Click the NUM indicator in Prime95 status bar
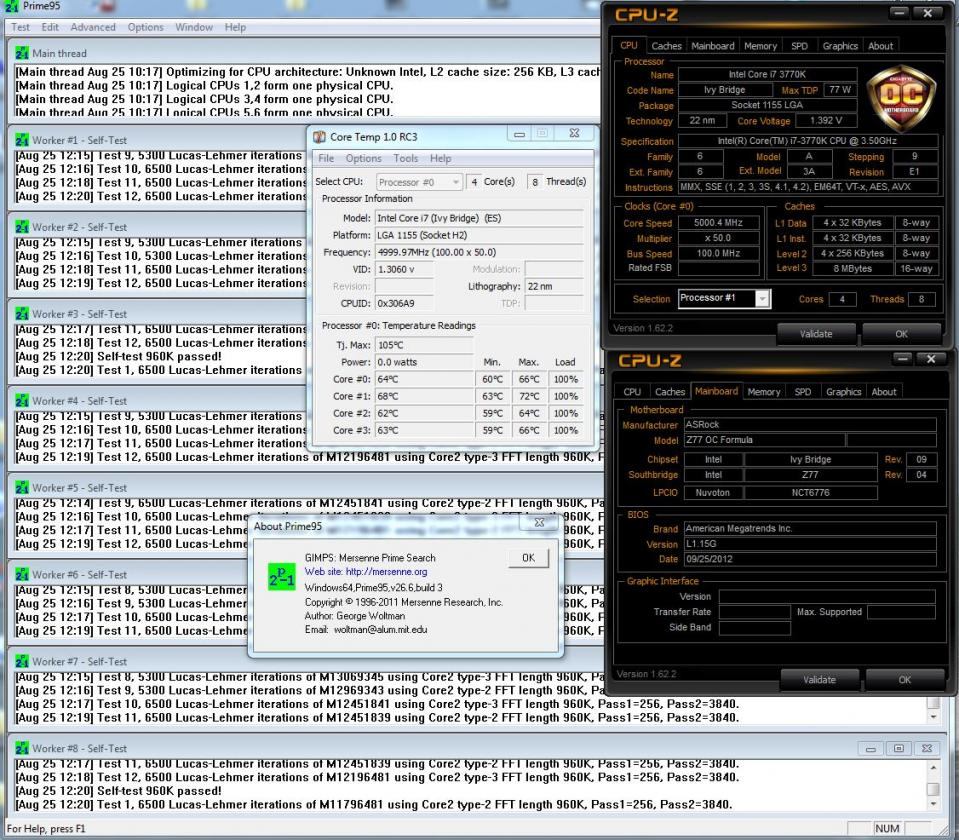The image size is (959, 840). point(887,828)
